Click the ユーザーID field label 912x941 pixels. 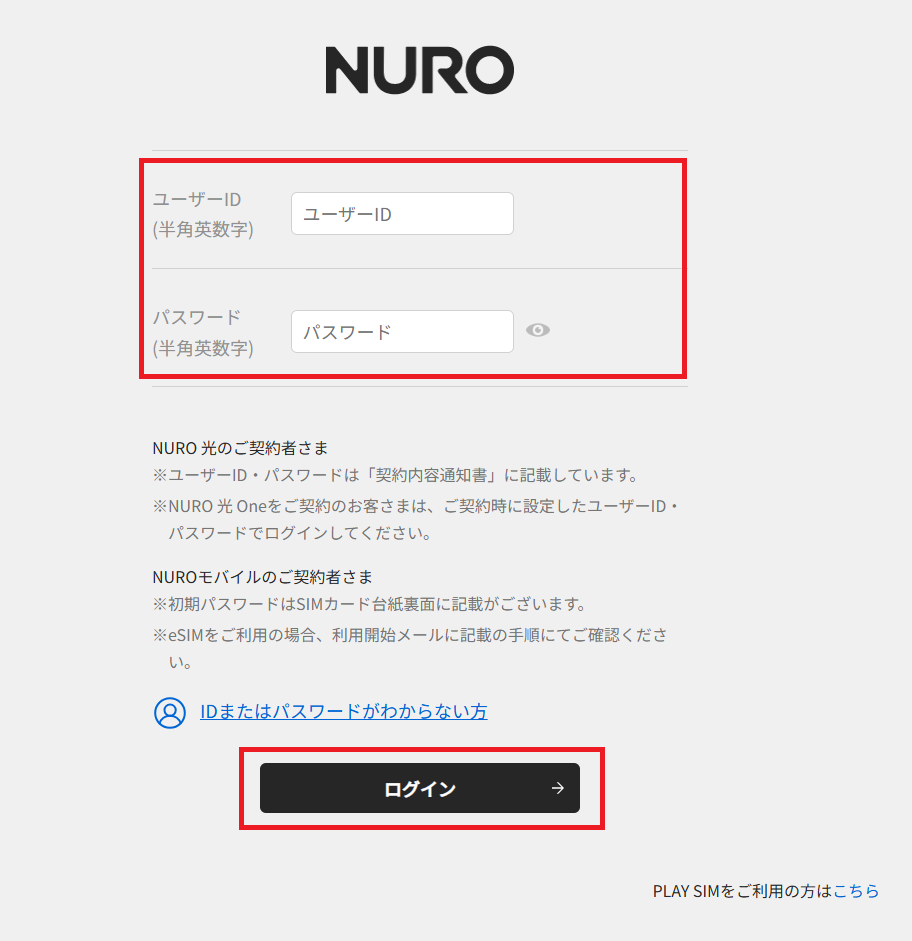197,199
